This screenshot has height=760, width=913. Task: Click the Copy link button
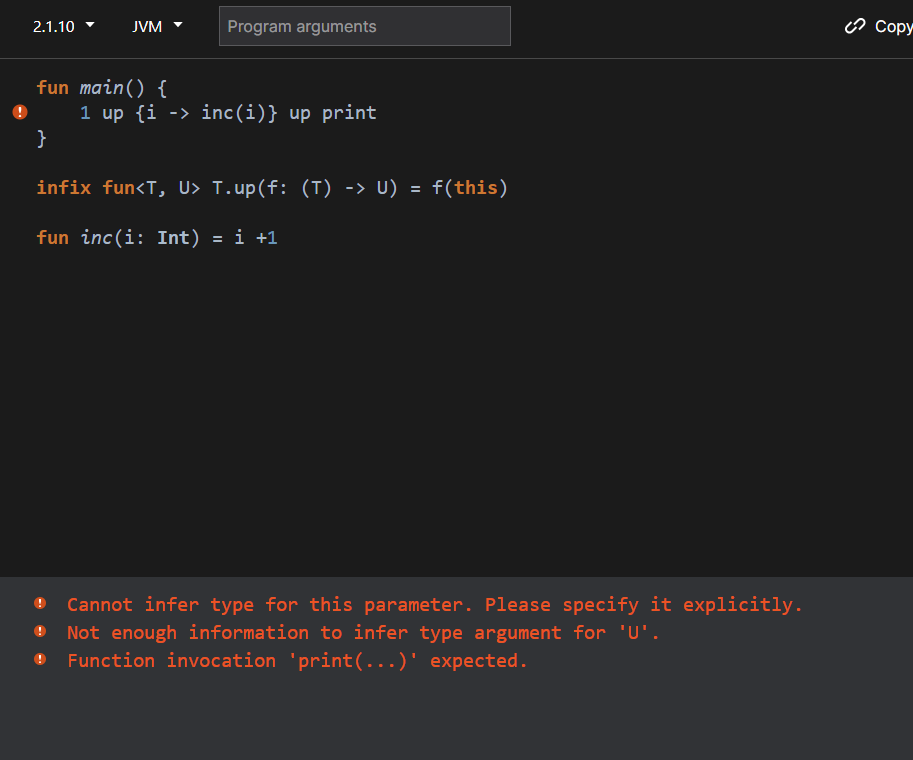point(879,26)
